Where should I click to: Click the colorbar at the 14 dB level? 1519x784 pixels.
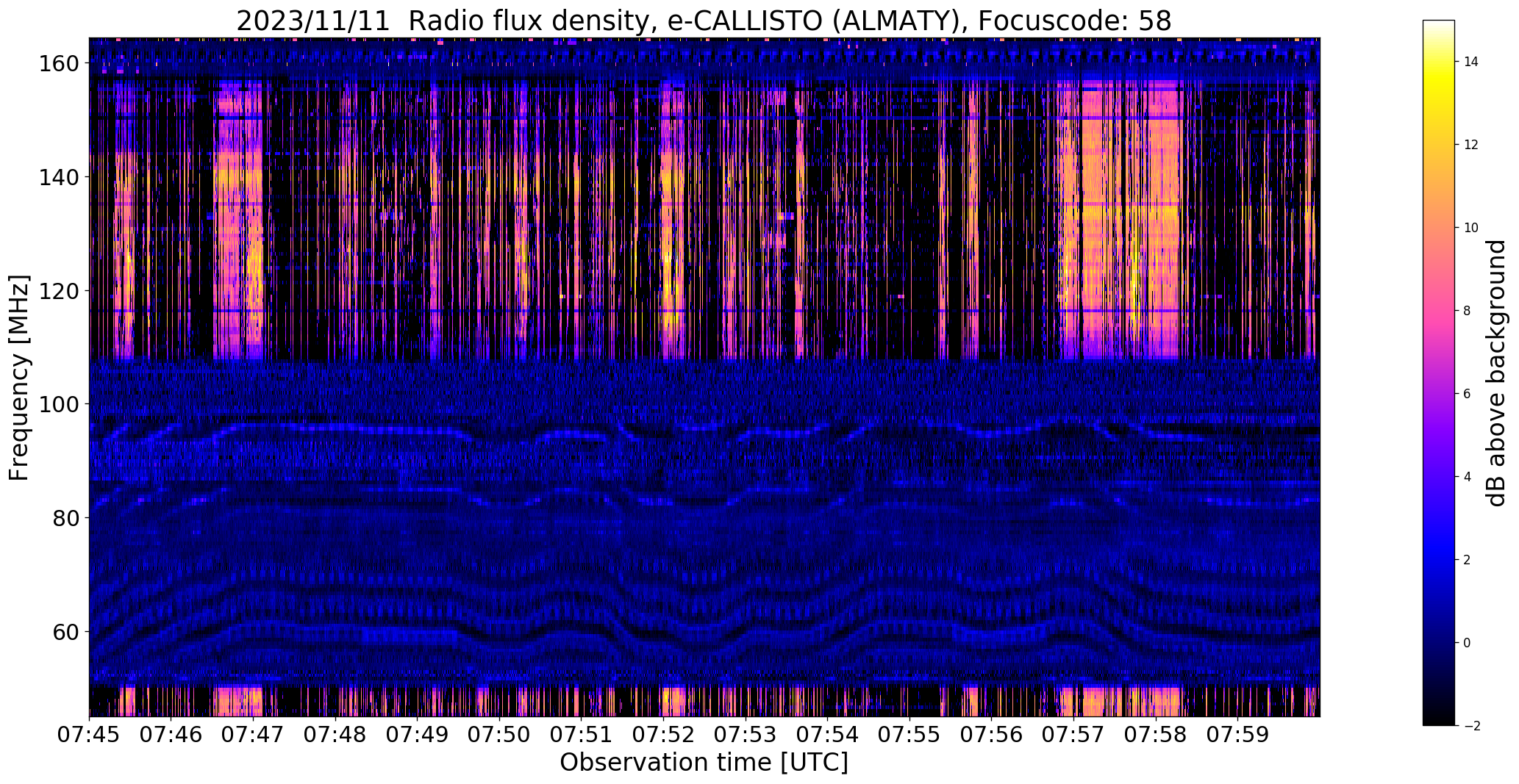(x=1439, y=62)
